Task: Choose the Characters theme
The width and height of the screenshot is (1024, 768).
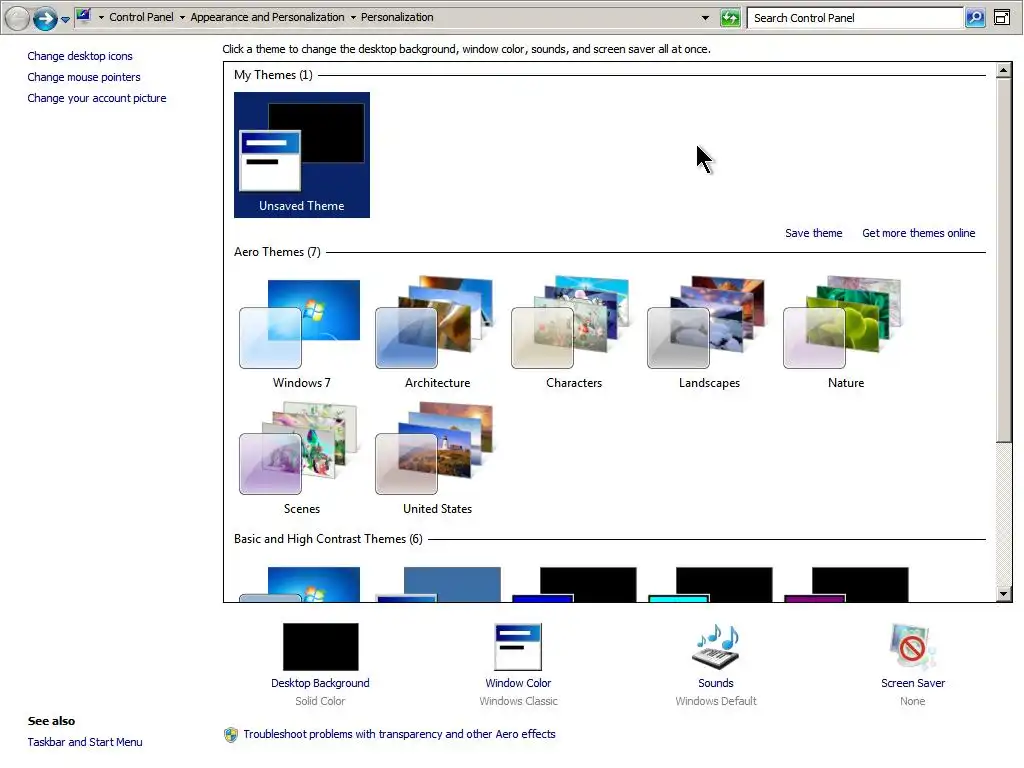Action: point(573,333)
